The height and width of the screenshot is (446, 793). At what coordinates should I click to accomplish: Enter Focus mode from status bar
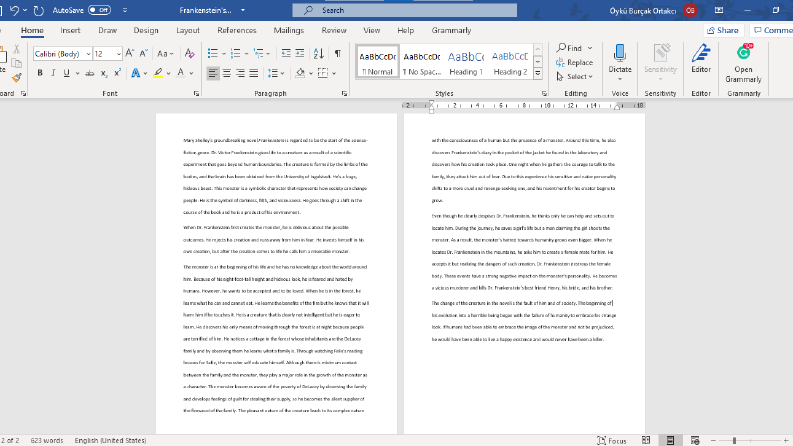tap(611, 440)
